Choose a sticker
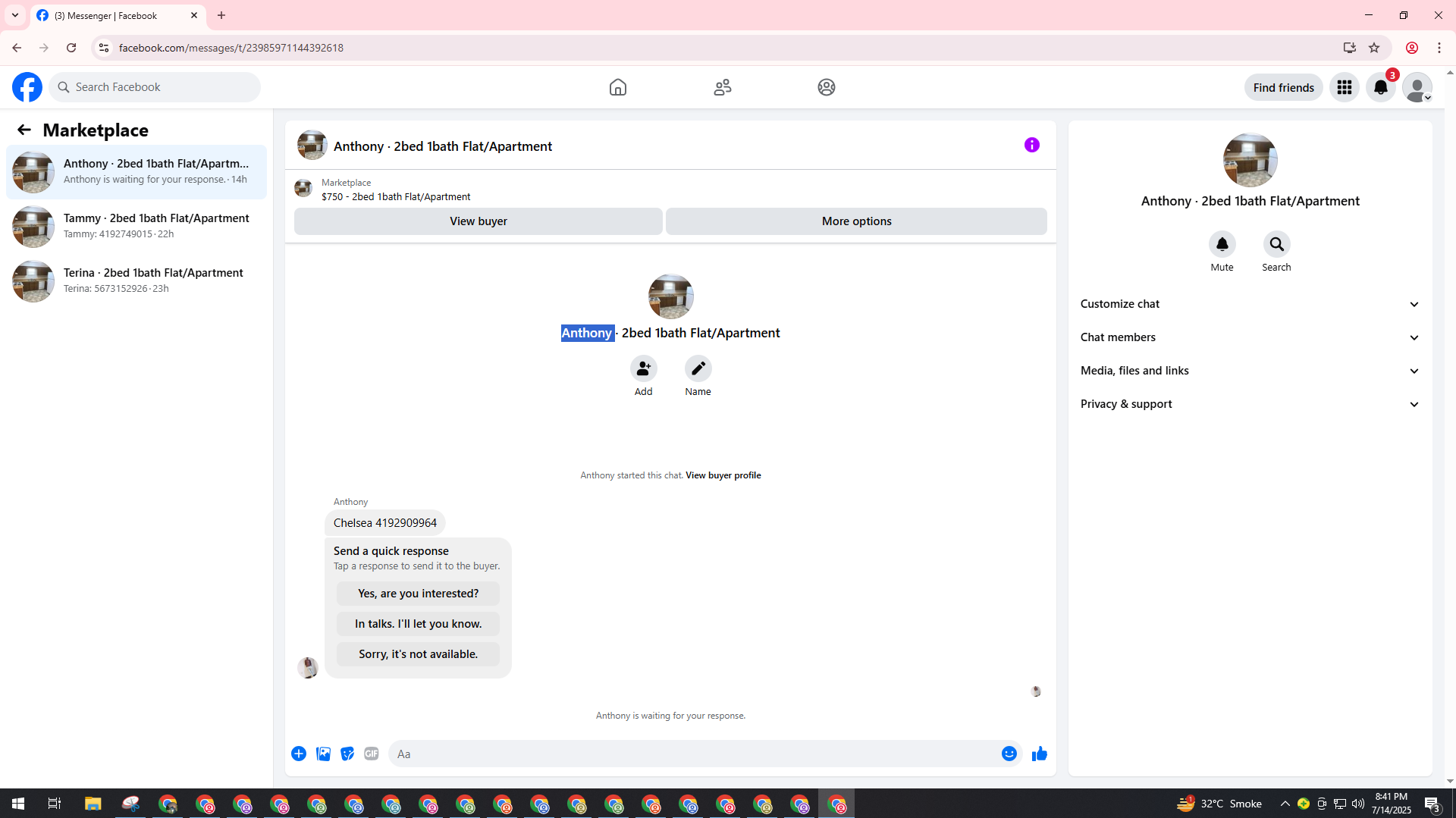The height and width of the screenshot is (818, 1456). pyautogui.click(x=347, y=754)
